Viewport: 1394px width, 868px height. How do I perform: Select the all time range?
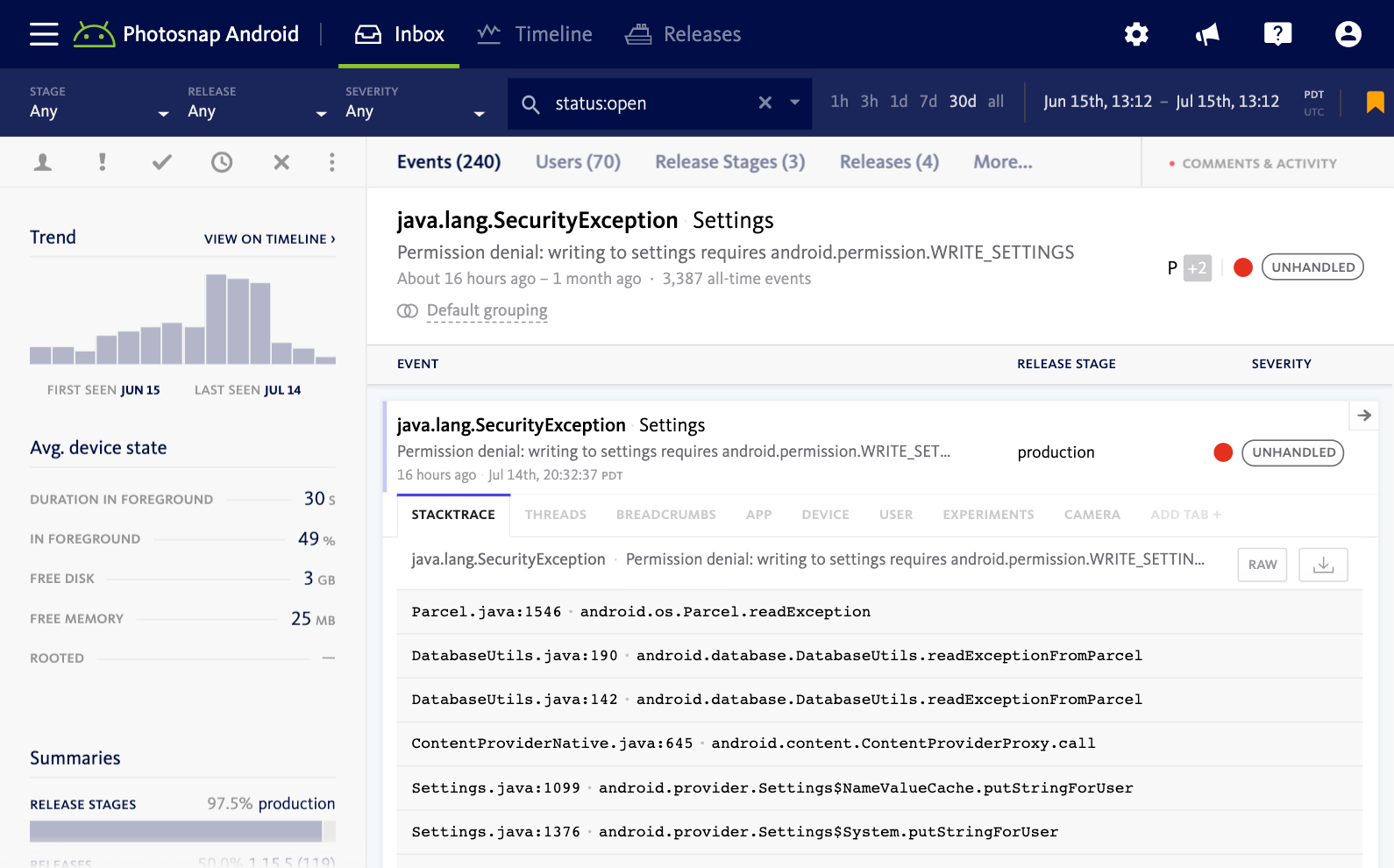coord(996,102)
